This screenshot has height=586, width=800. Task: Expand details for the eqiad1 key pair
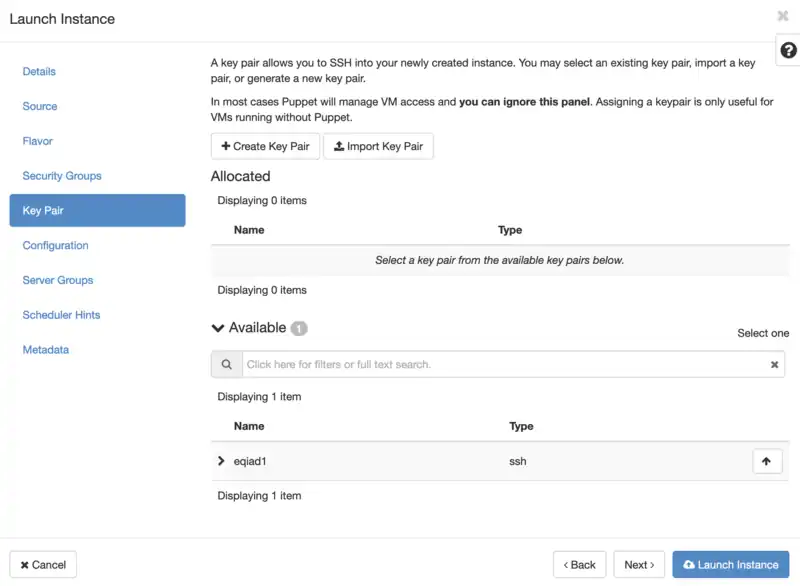point(221,461)
